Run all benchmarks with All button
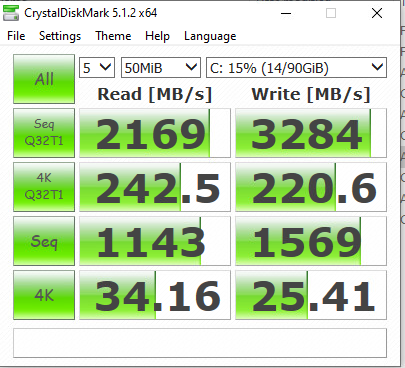The image size is (405, 368). 44,79
